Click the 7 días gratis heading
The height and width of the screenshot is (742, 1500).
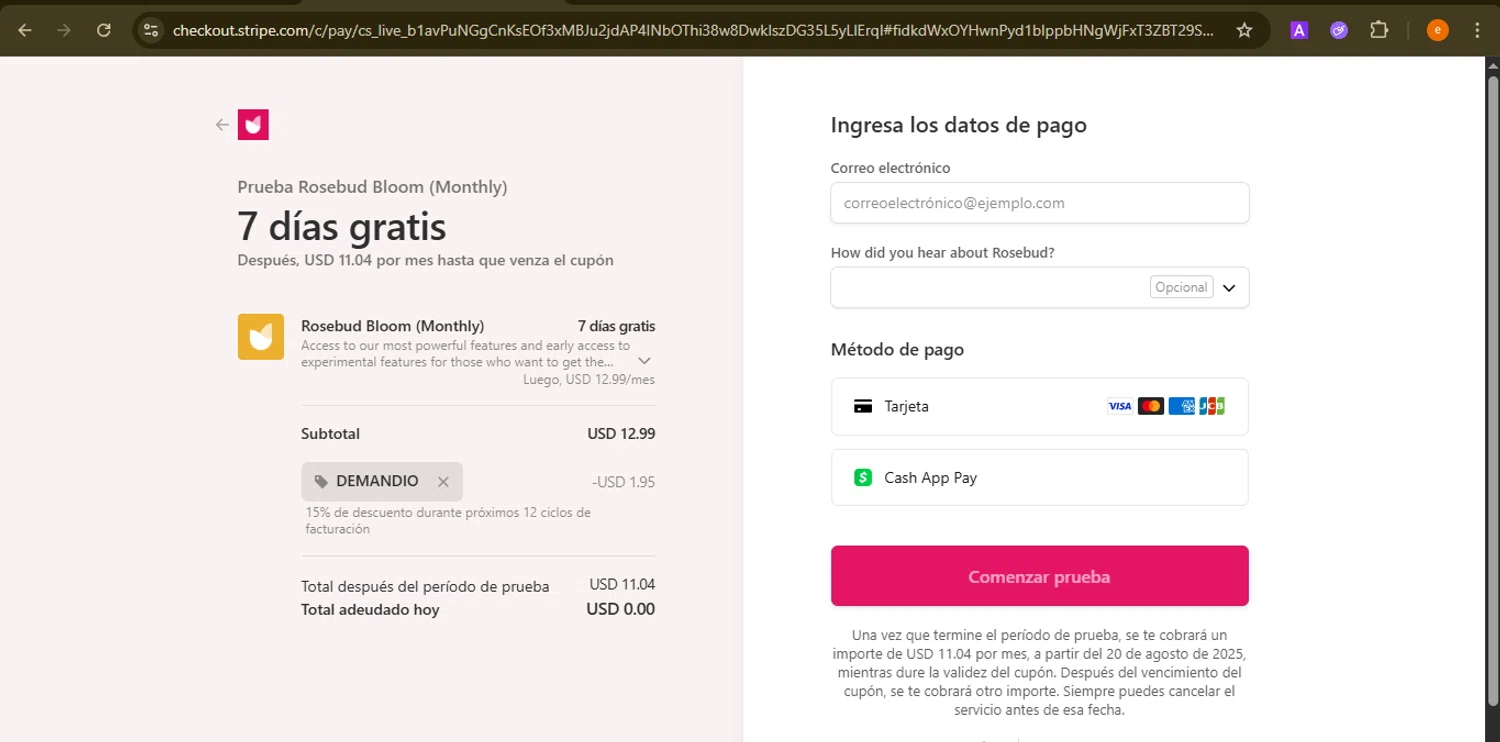[342, 227]
